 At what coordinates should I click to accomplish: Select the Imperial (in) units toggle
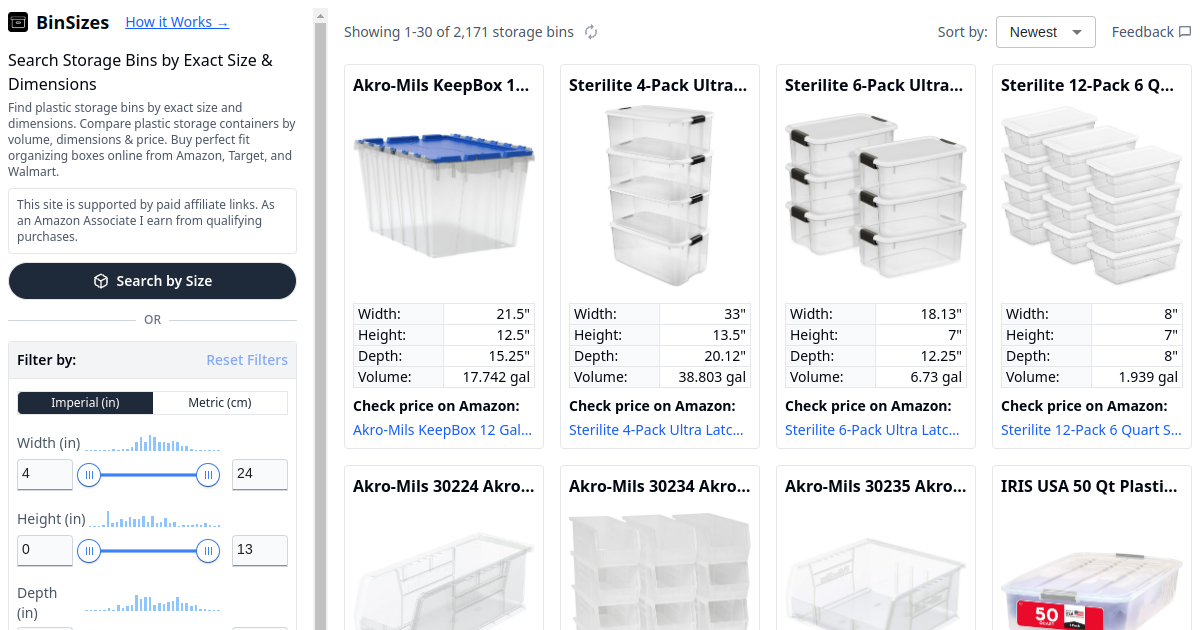[x=86, y=403]
